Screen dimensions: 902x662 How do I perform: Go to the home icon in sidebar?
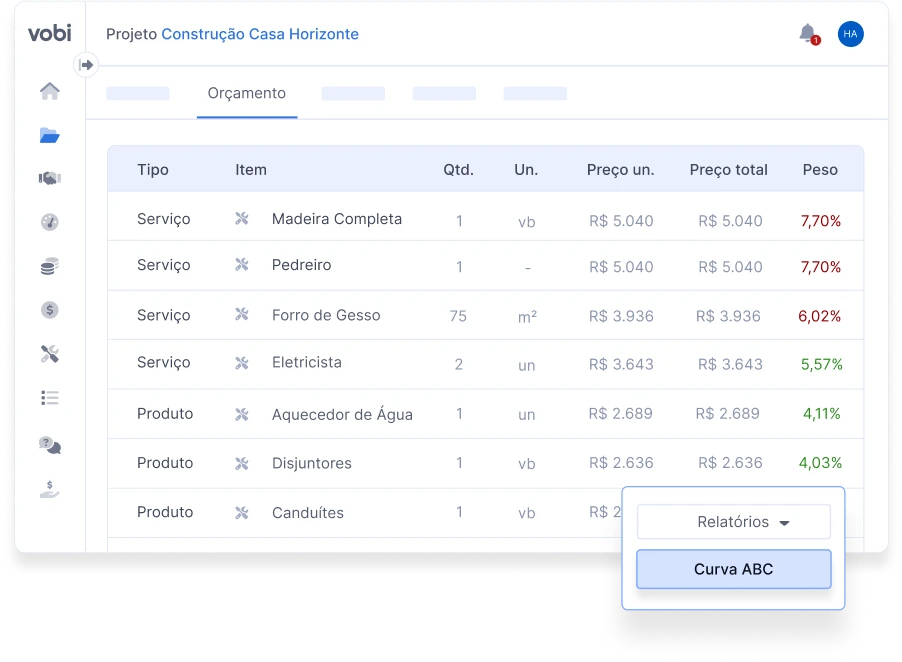point(49,91)
